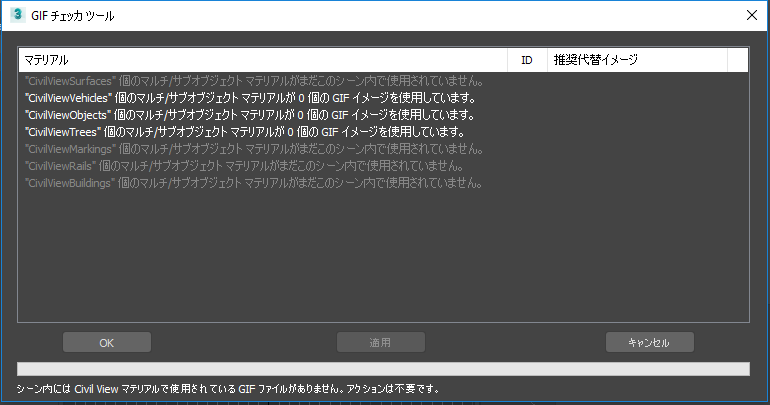Click the 適用 (Apply) button
Viewport: 770px width, 405px height.
click(381, 342)
